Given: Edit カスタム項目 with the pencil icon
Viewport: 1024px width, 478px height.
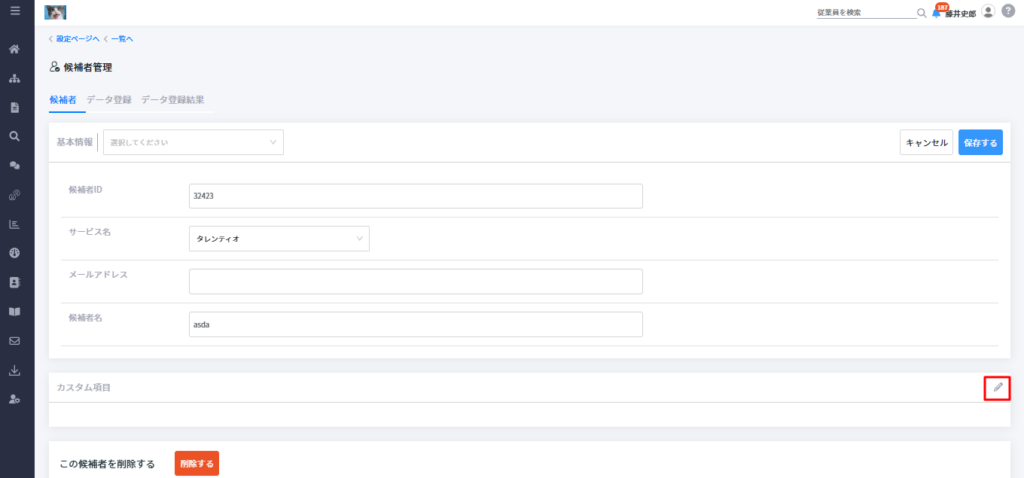Looking at the screenshot, I should click(997, 388).
